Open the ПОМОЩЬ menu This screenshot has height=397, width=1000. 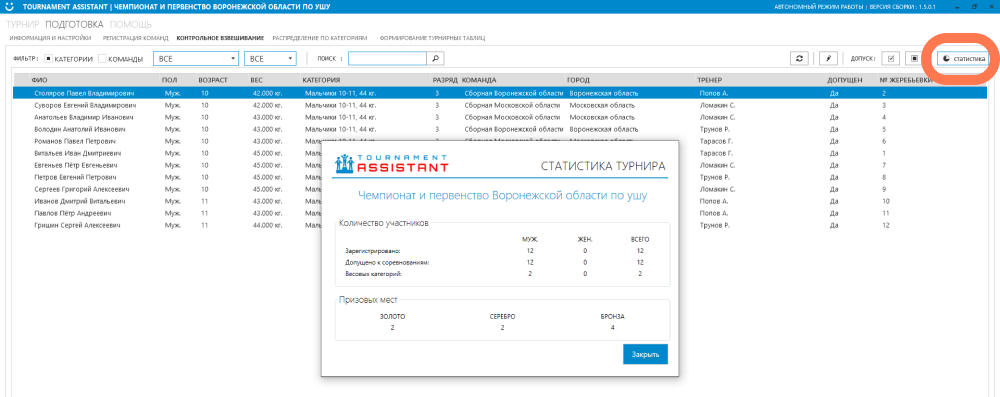130,25
